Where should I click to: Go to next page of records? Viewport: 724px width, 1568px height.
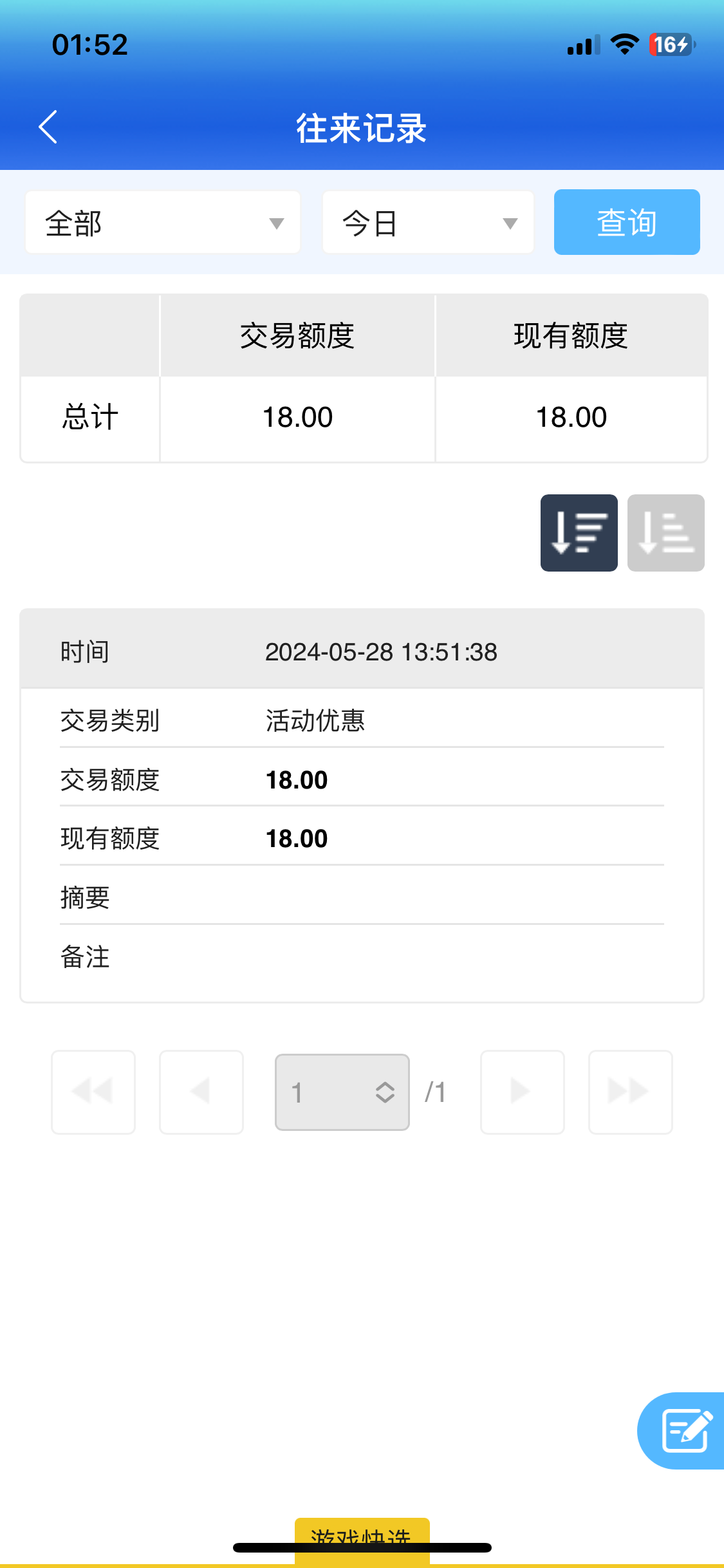coord(522,1092)
